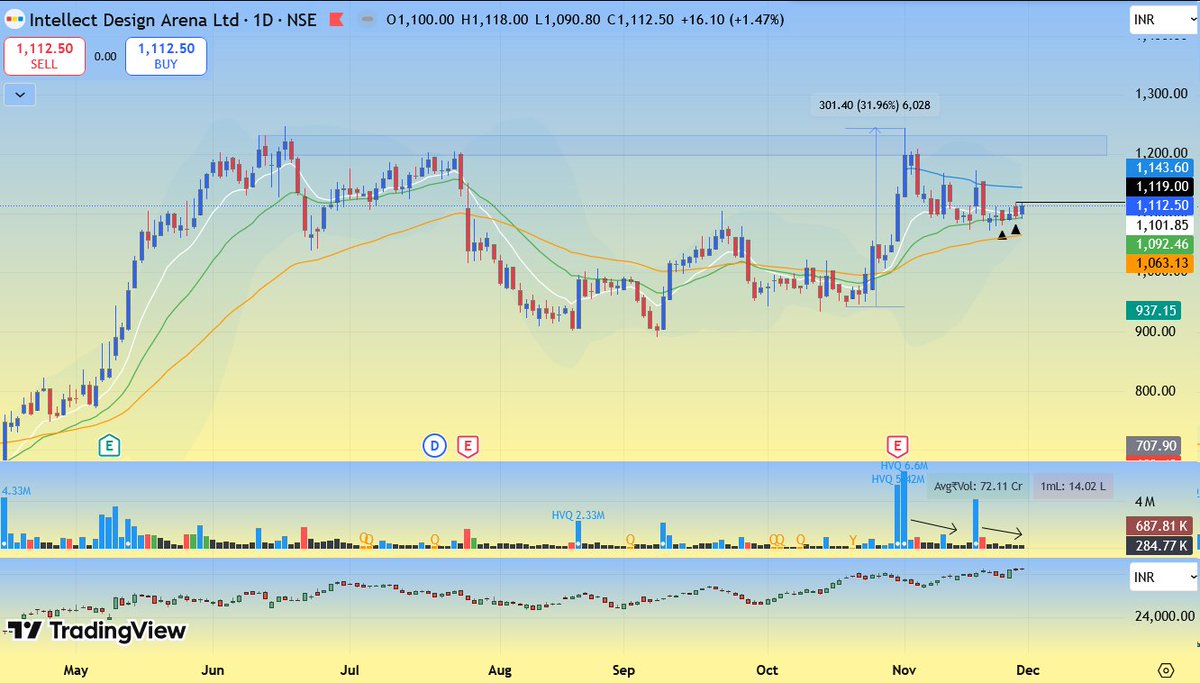Expand the chevron below the SELL button
Viewport: 1200px width, 683px height.
(x=18, y=93)
